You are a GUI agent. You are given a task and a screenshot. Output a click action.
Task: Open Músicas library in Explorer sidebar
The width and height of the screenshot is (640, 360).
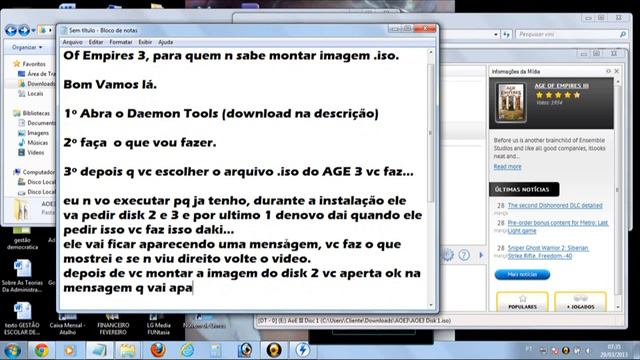coord(33,142)
